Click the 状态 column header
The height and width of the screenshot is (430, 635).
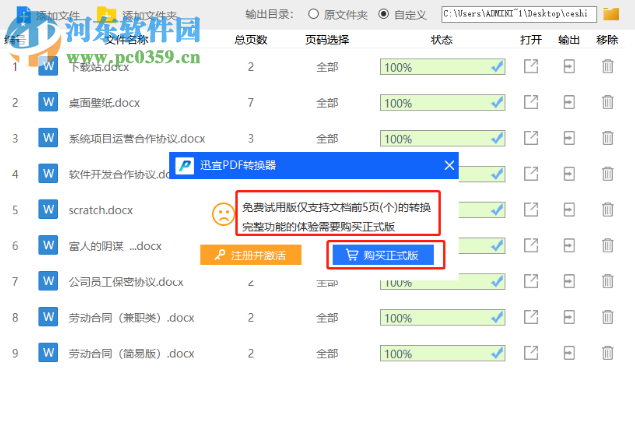(441, 40)
